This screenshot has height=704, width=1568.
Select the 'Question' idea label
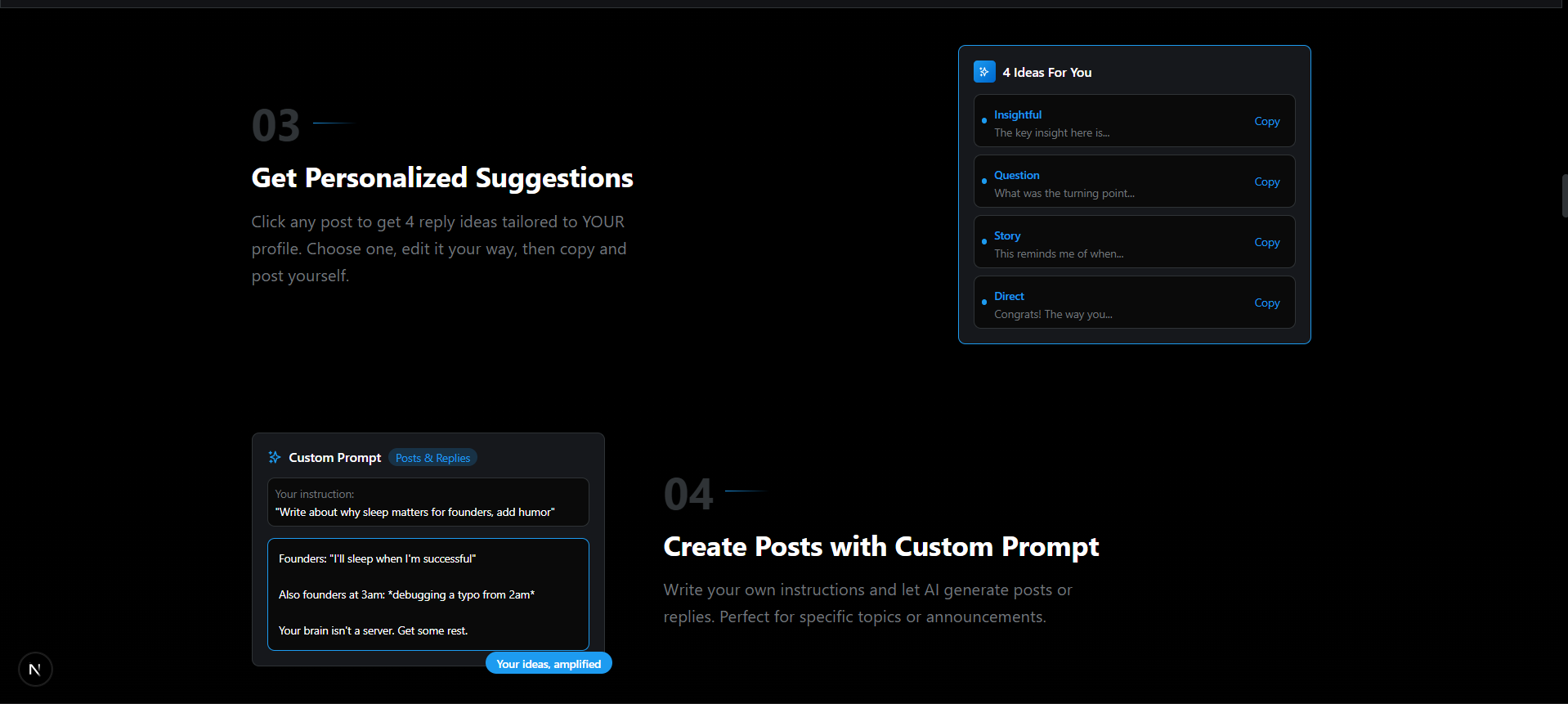pyautogui.click(x=1017, y=175)
